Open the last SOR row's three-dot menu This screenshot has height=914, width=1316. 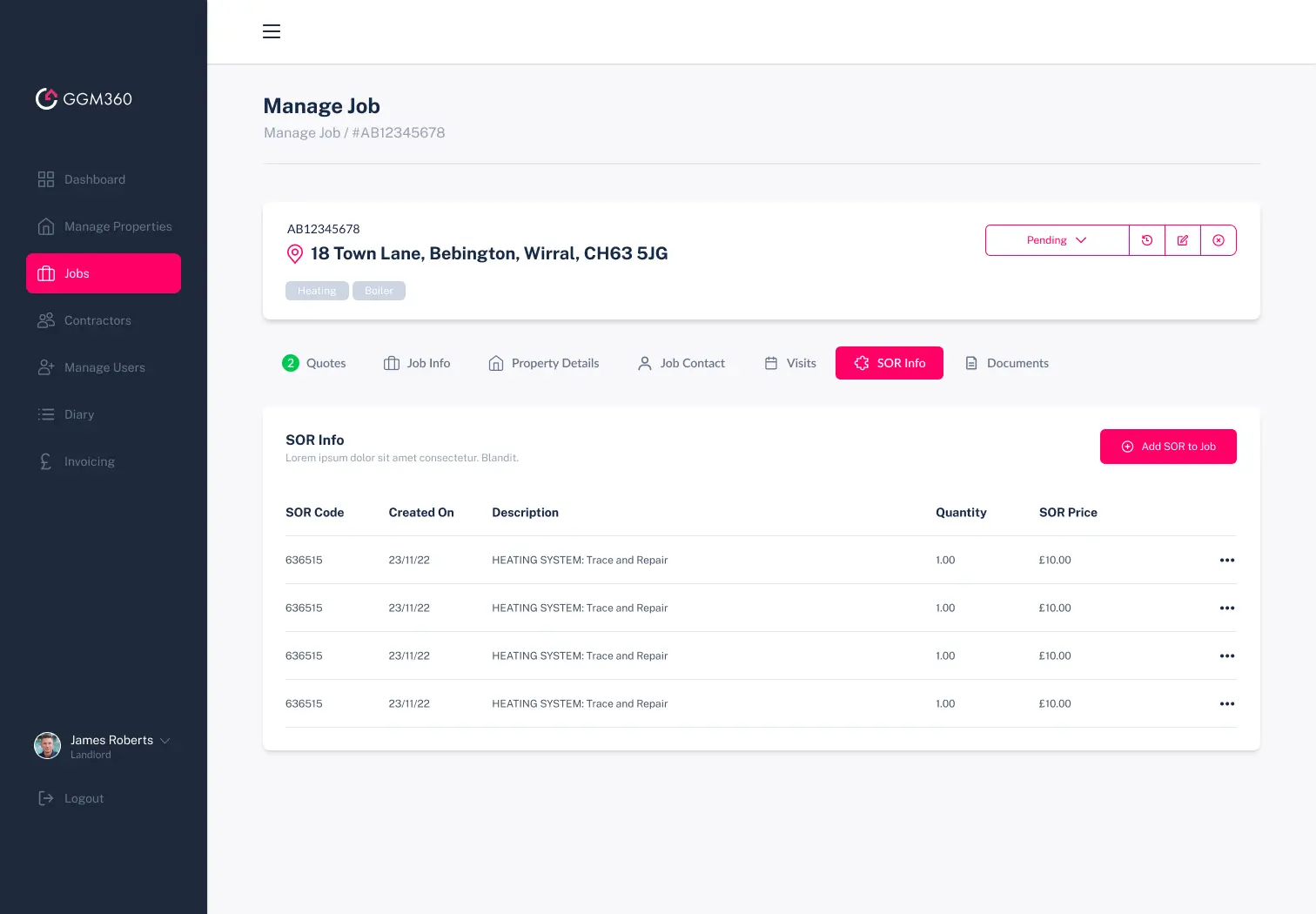click(x=1226, y=703)
